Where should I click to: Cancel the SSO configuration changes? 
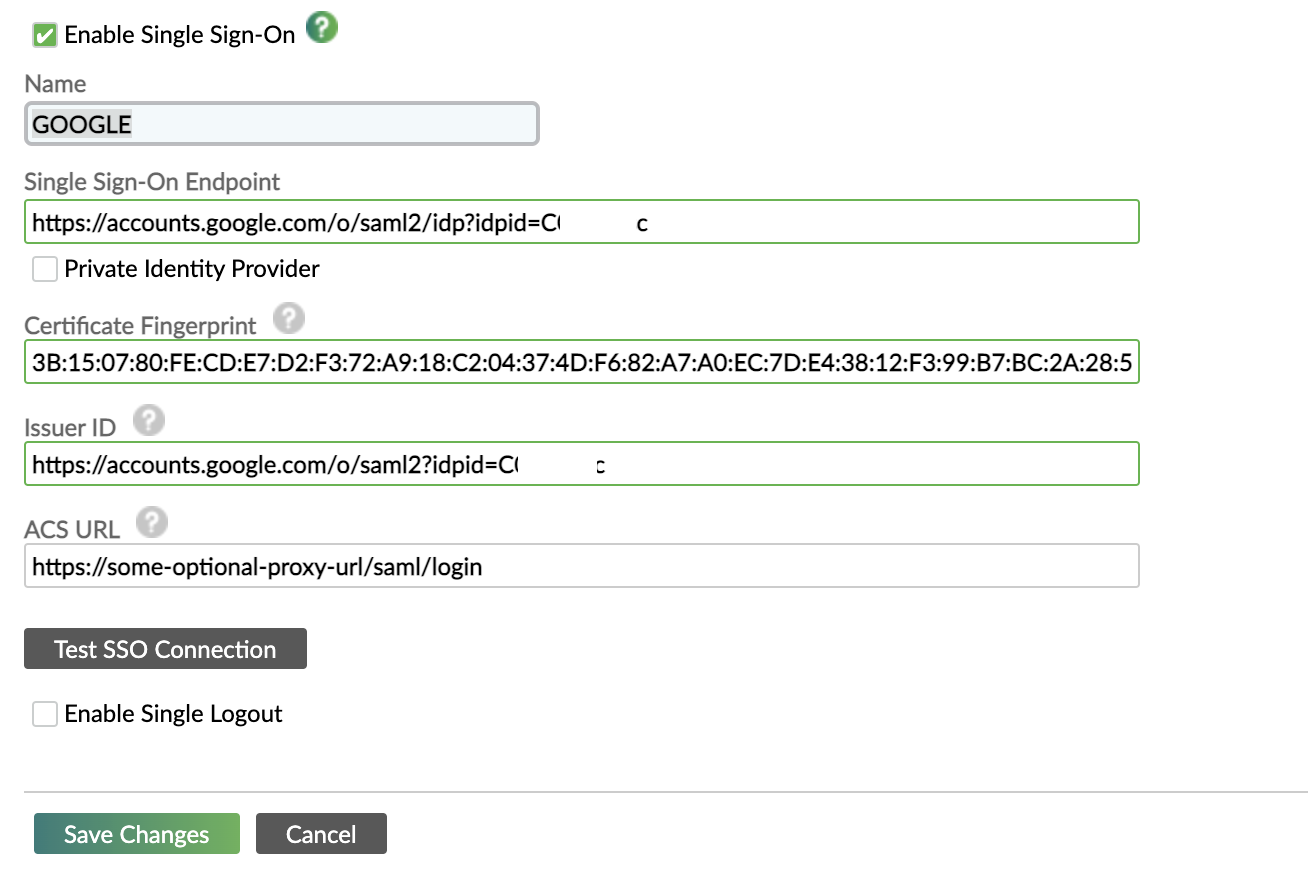[x=321, y=833]
